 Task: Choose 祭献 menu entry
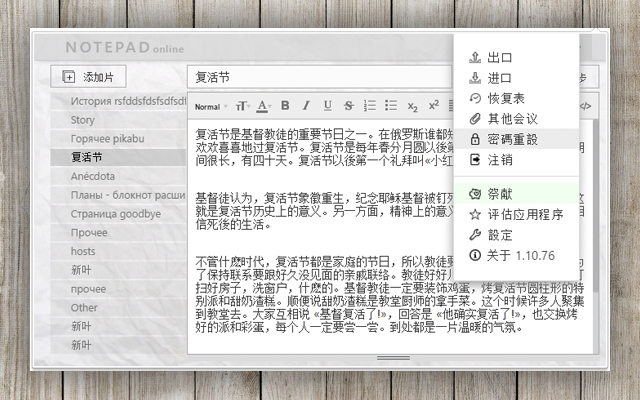click(x=516, y=194)
